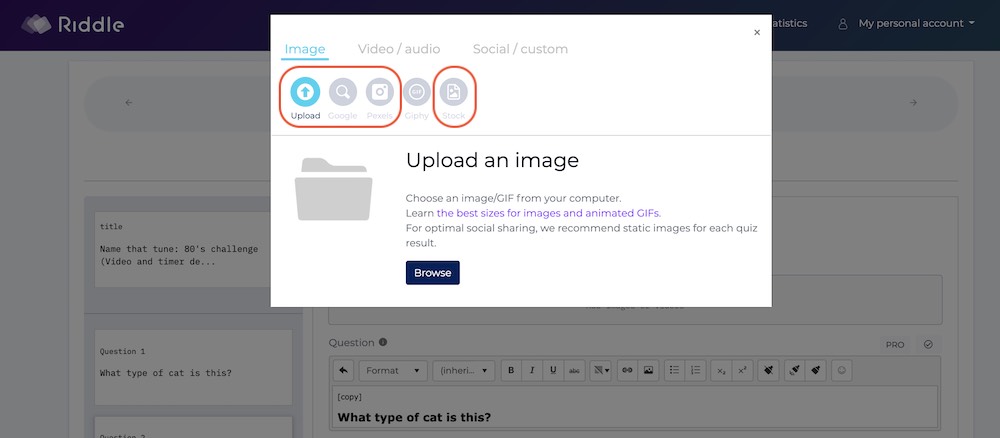Choose the Google image search icon

pyautogui.click(x=342, y=92)
